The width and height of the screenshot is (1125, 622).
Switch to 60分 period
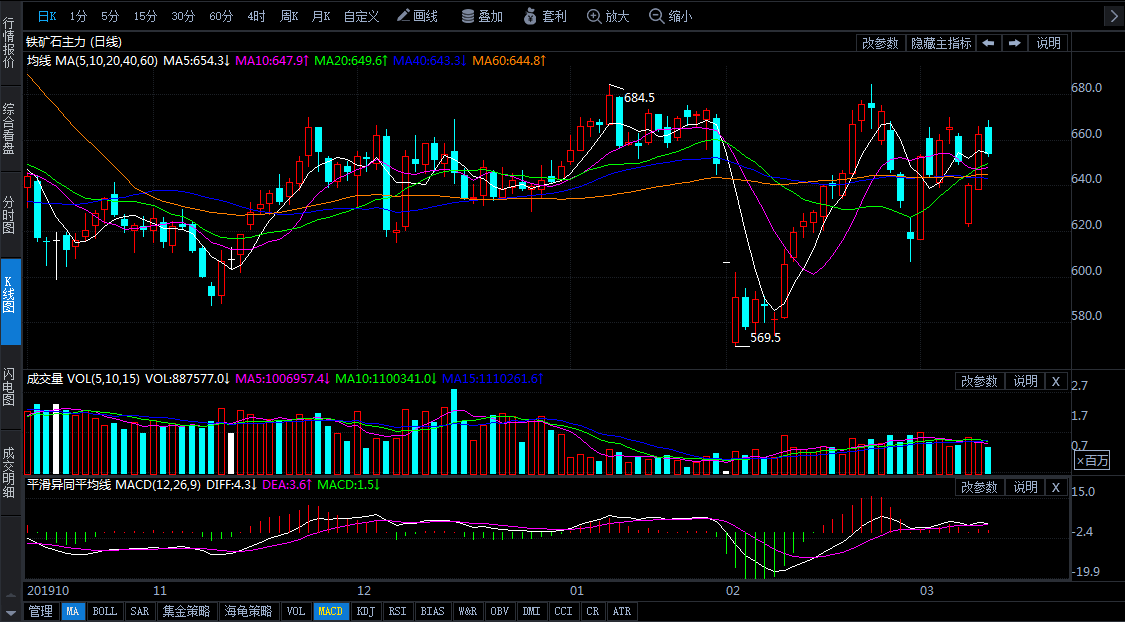[221, 16]
